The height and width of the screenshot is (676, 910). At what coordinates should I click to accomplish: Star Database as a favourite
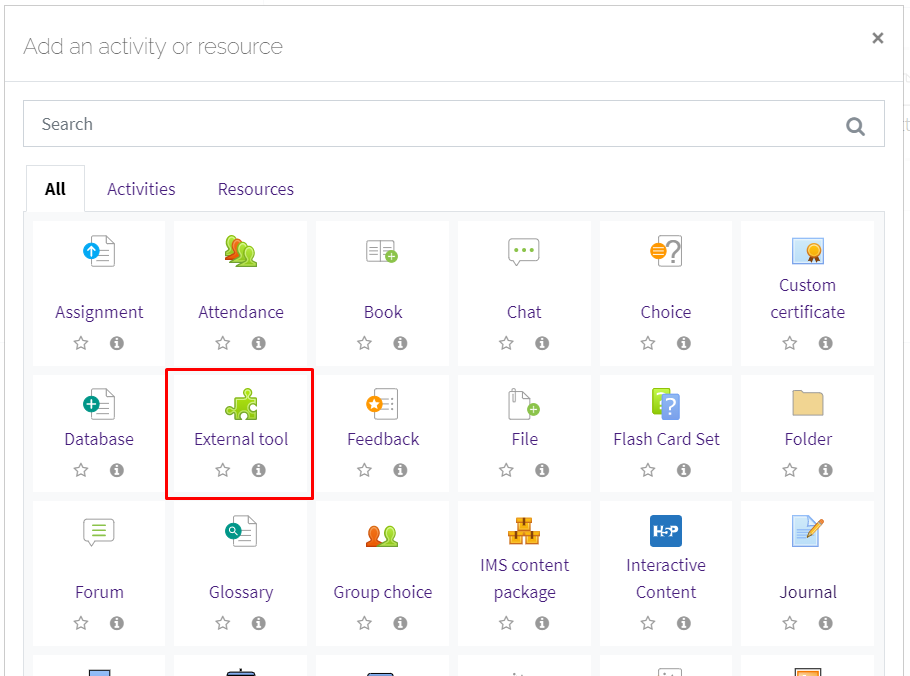click(x=81, y=470)
